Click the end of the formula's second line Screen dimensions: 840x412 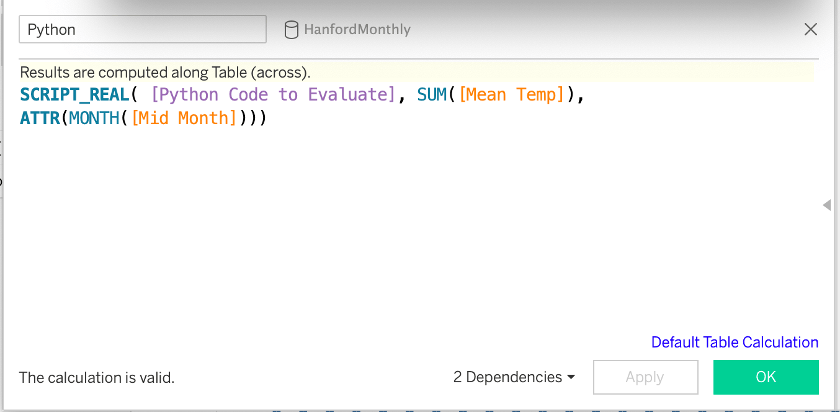(268, 118)
